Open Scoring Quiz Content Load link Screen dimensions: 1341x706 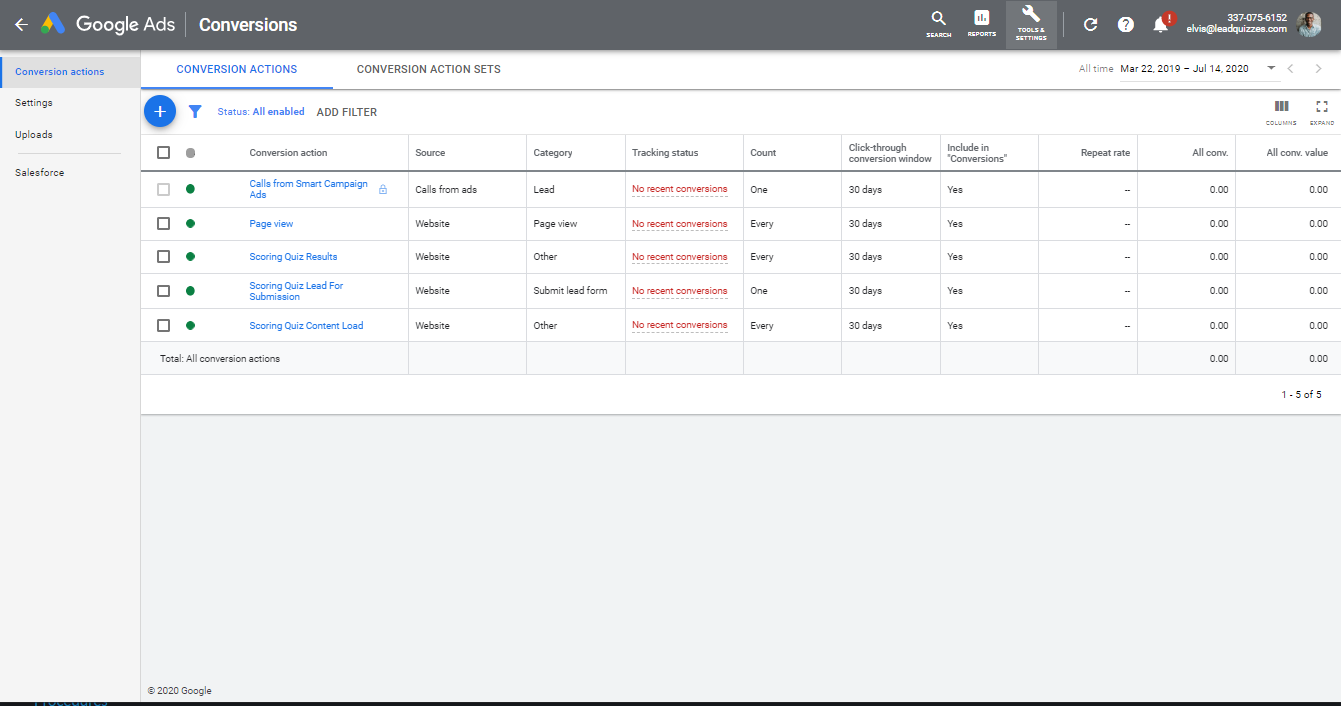click(x=306, y=325)
